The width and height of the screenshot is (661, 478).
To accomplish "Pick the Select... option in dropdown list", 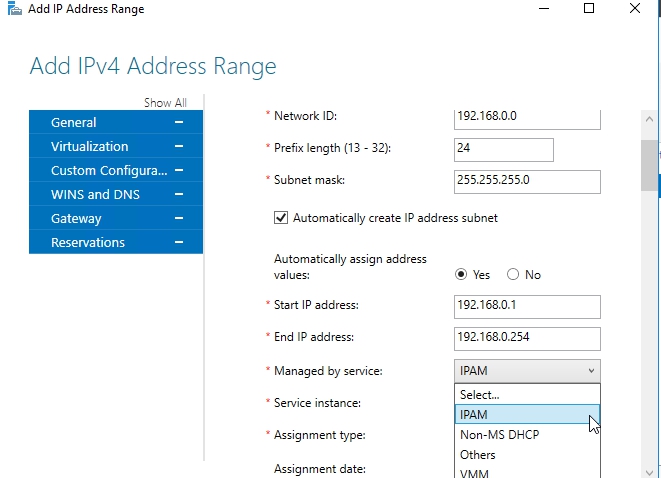I will (x=480, y=395).
